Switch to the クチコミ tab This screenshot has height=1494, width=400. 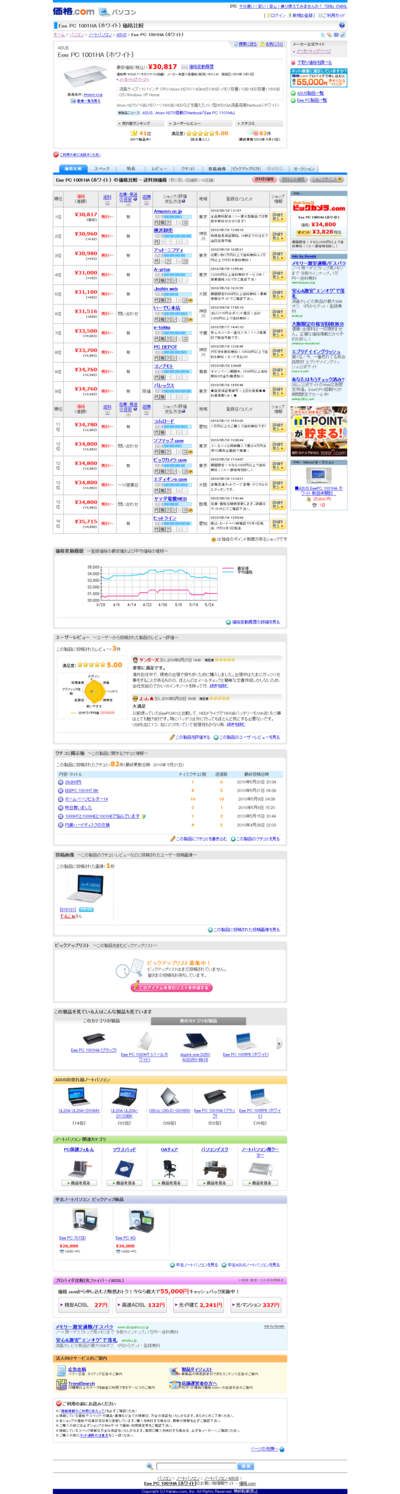click(x=186, y=169)
